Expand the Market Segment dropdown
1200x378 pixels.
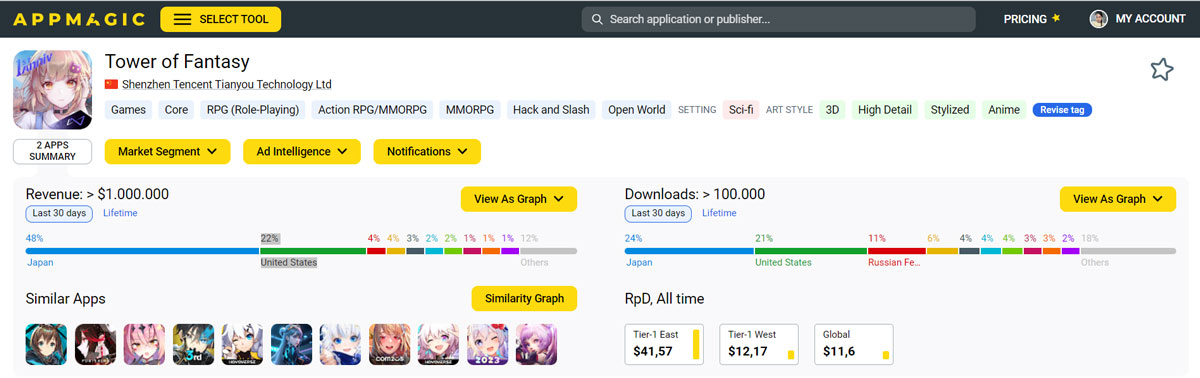point(167,152)
